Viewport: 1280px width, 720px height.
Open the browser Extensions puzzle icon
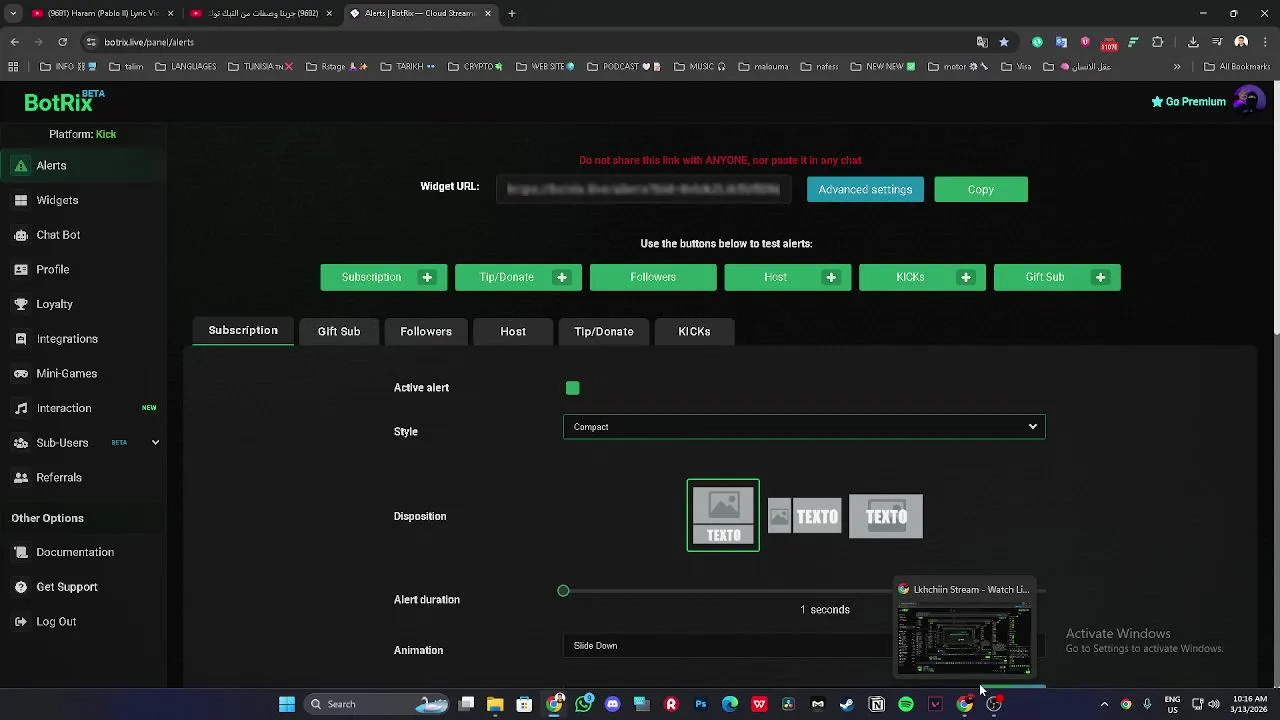click(x=1158, y=42)
